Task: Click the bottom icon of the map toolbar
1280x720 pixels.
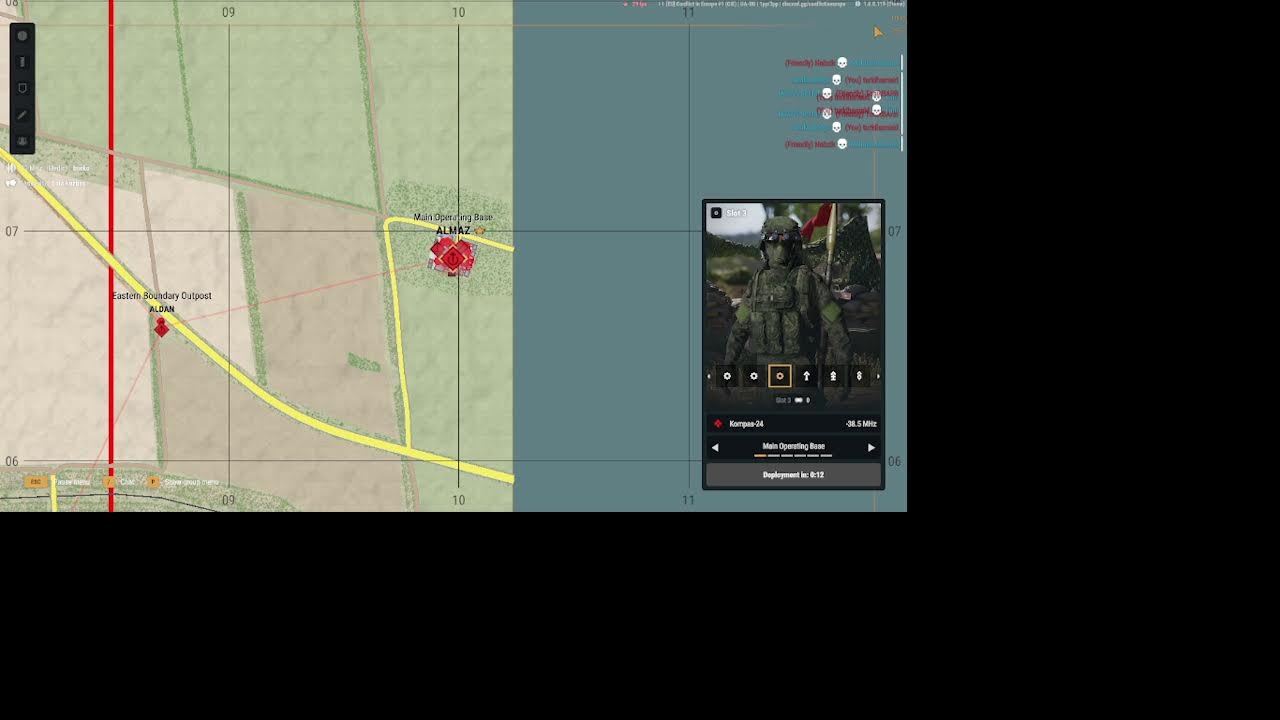Action: click(x=22, y=141)
